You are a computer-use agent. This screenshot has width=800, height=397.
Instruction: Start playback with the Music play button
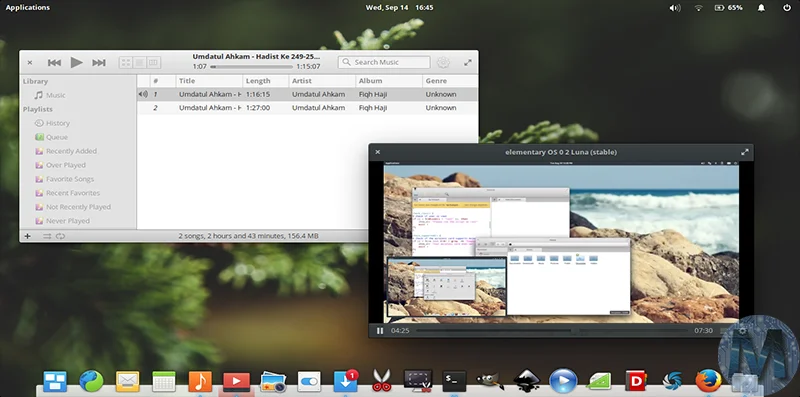[x=77, y=62]
